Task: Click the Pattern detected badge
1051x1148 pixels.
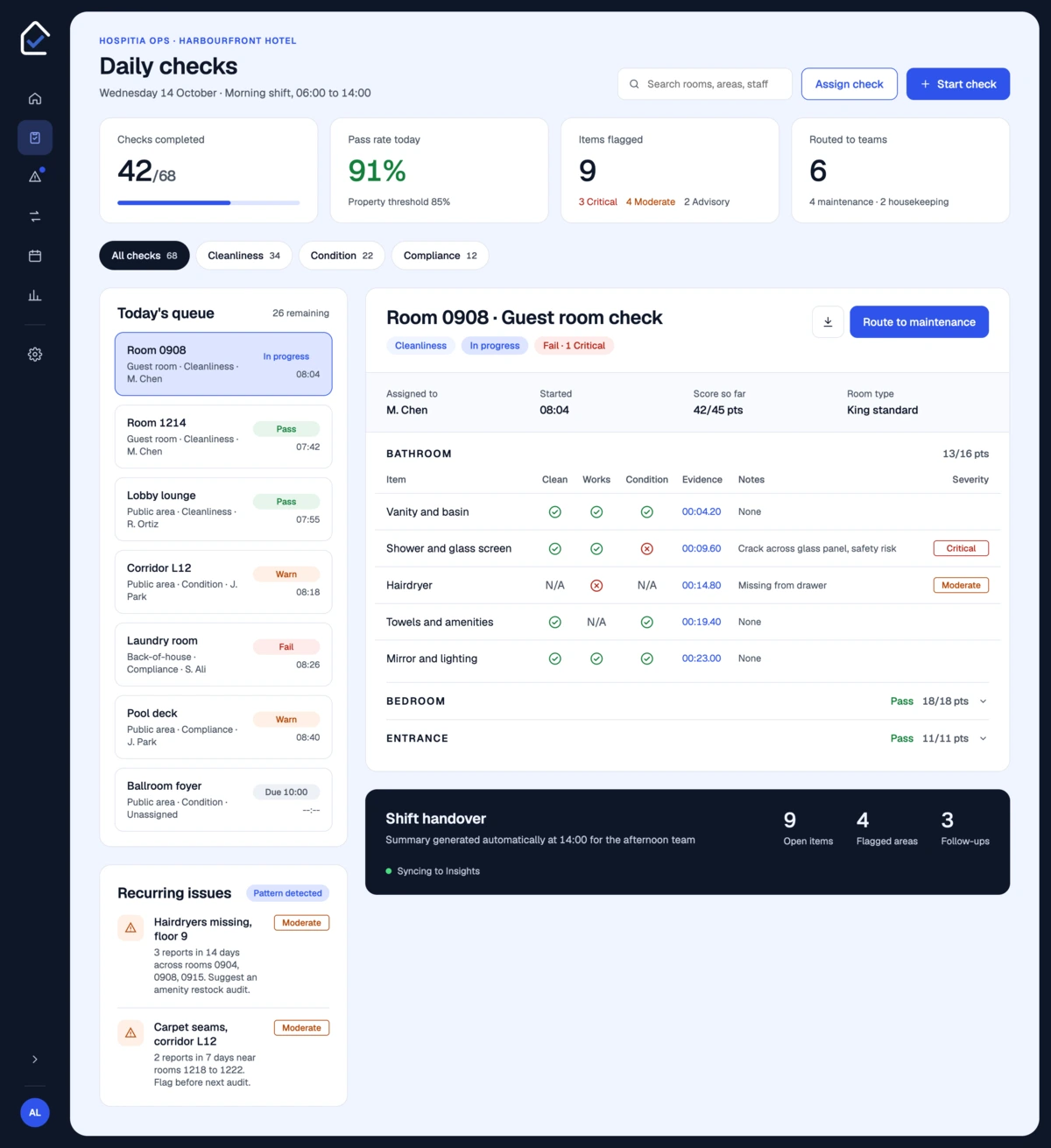Action: (x=287, y=893)
